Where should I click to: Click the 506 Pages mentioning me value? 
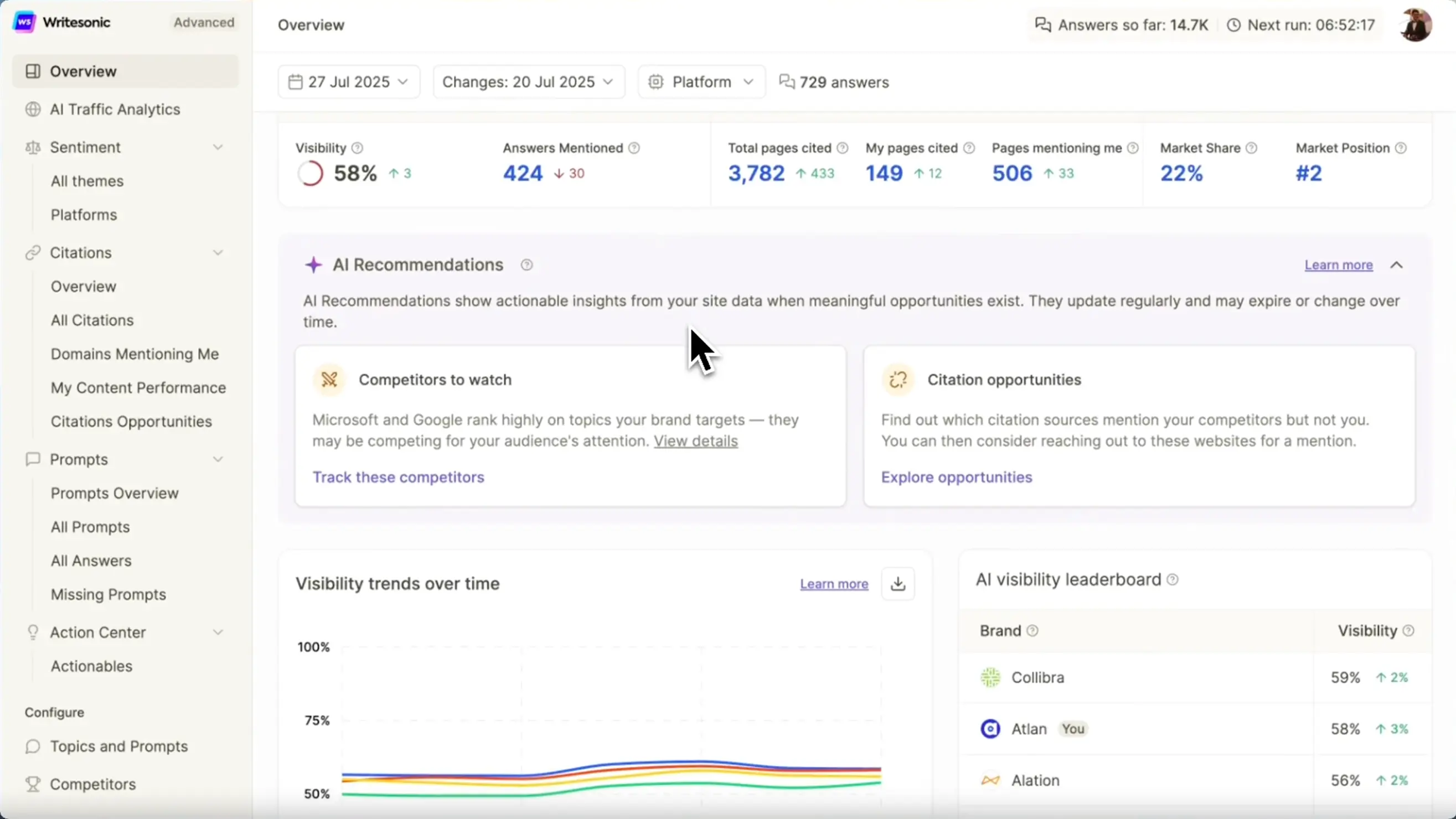coord(1012,173)
